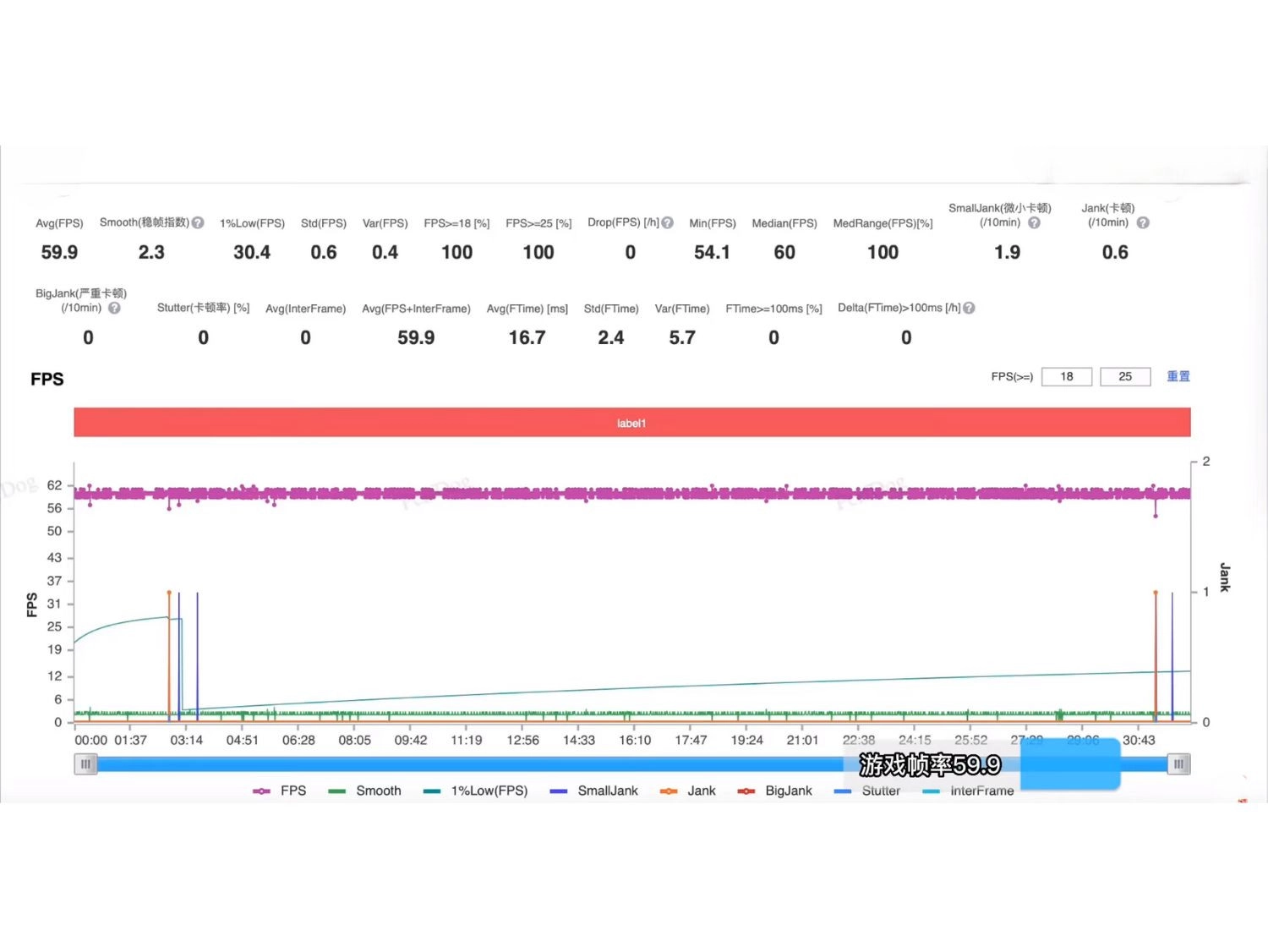Click the 11:19 time axis label

coord(467,741)
